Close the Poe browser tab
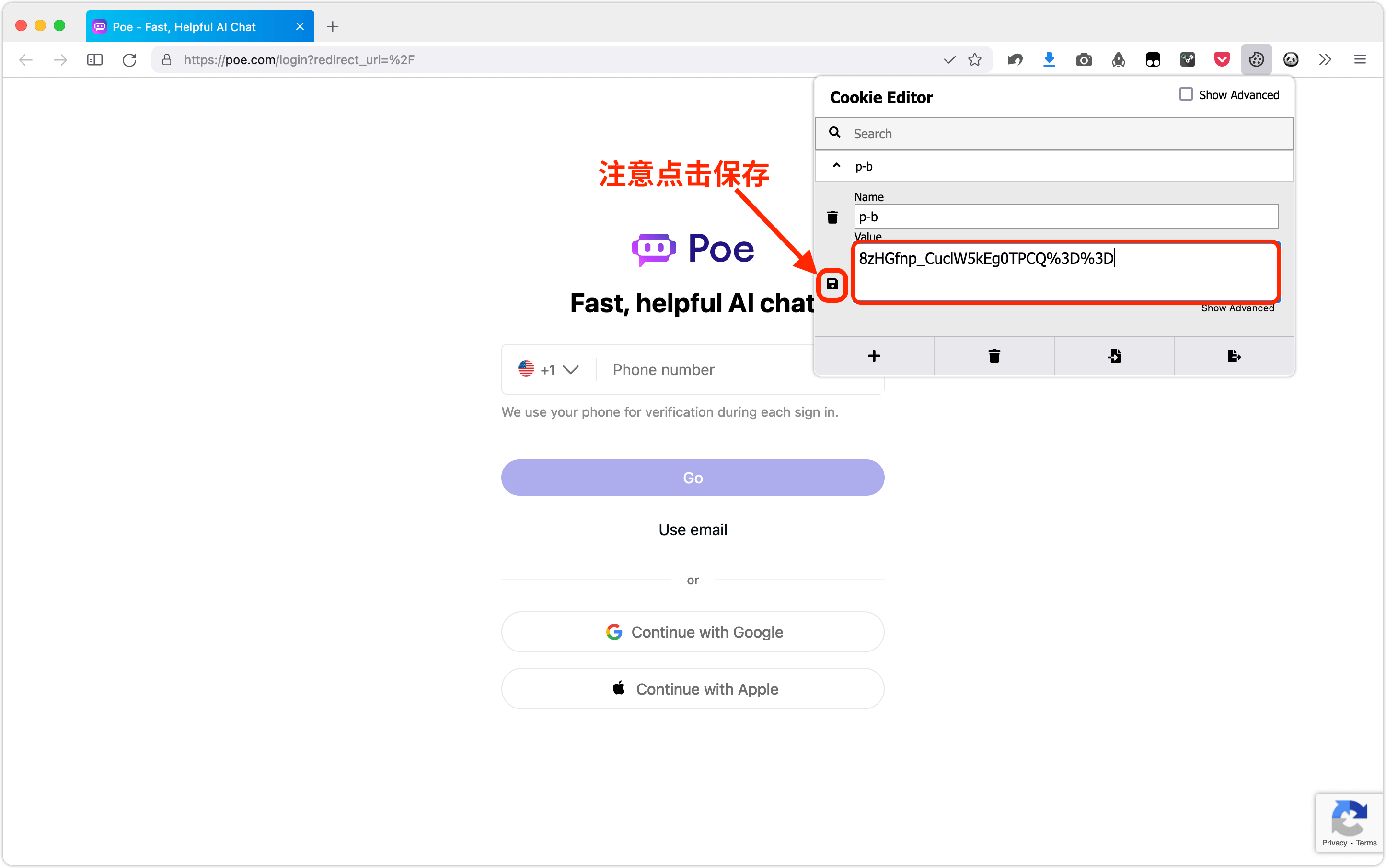This screenshot has height=868, width=1386. point(300,26)
